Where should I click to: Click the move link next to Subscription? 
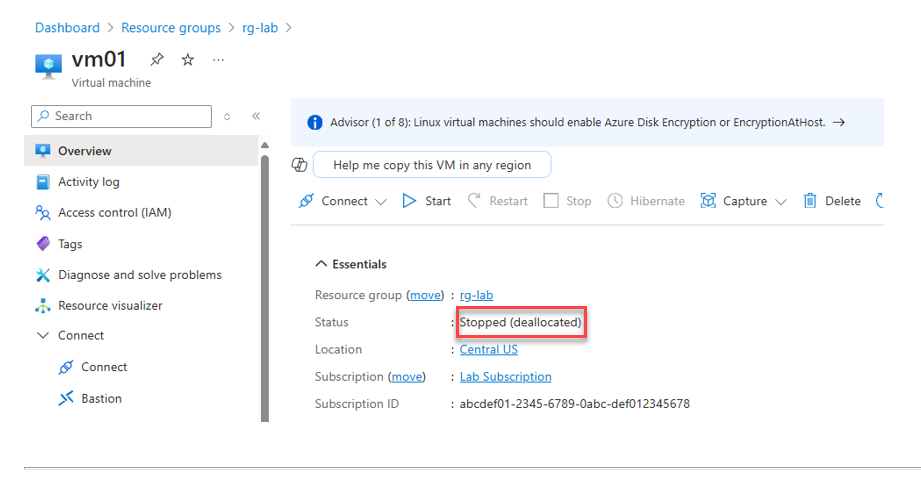tap(407, 377)
